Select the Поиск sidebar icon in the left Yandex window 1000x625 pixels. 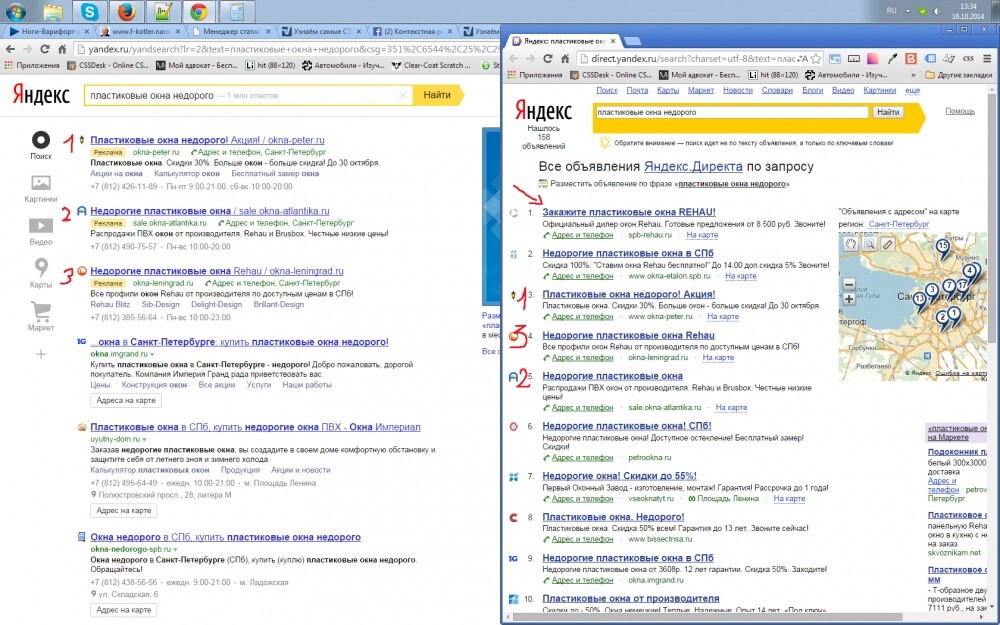(41, 140)
